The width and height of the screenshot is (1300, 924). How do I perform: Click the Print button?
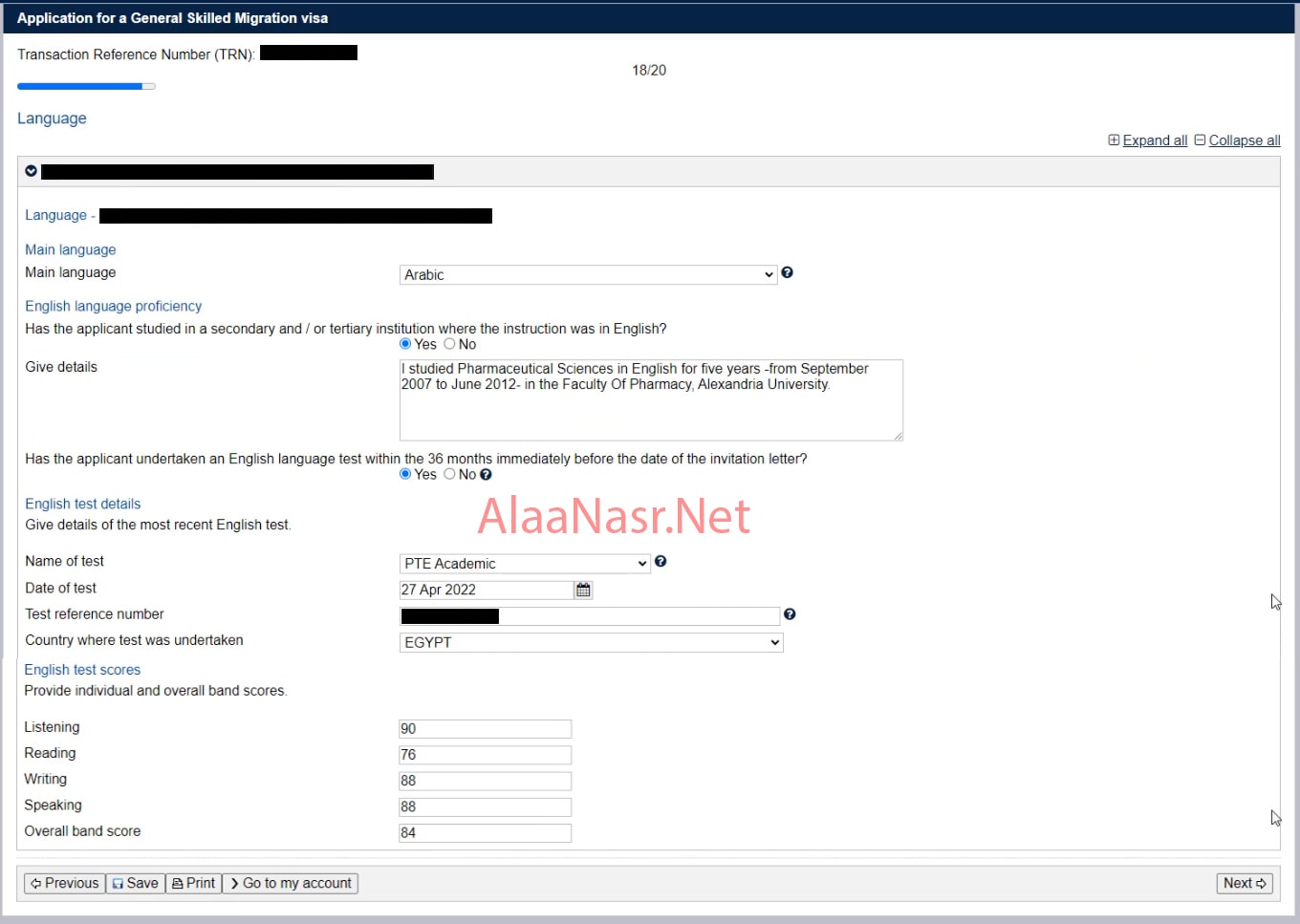194,883
